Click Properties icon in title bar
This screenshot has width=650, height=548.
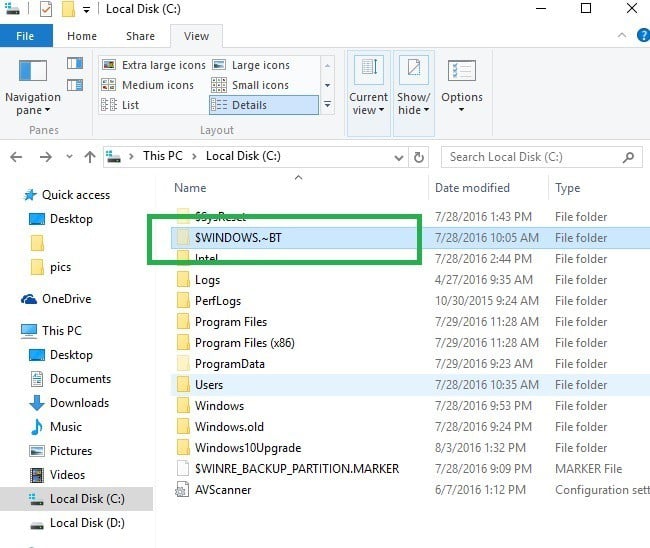[46, 9]
